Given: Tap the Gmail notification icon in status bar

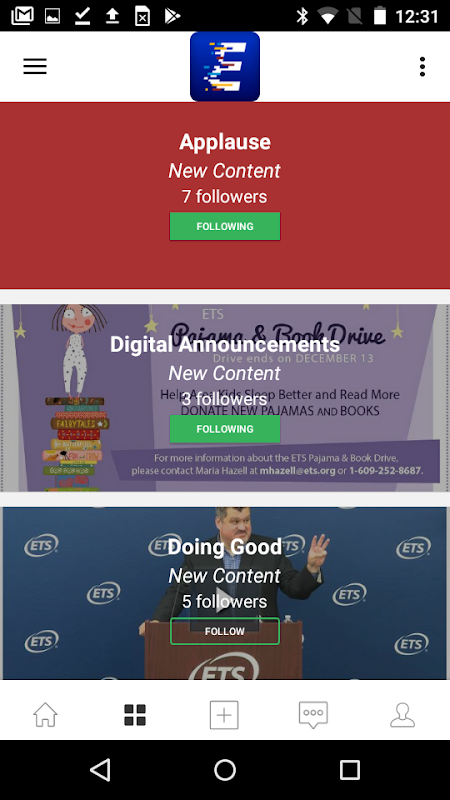Looking at the screenshot, I should (x=22, y=16).
